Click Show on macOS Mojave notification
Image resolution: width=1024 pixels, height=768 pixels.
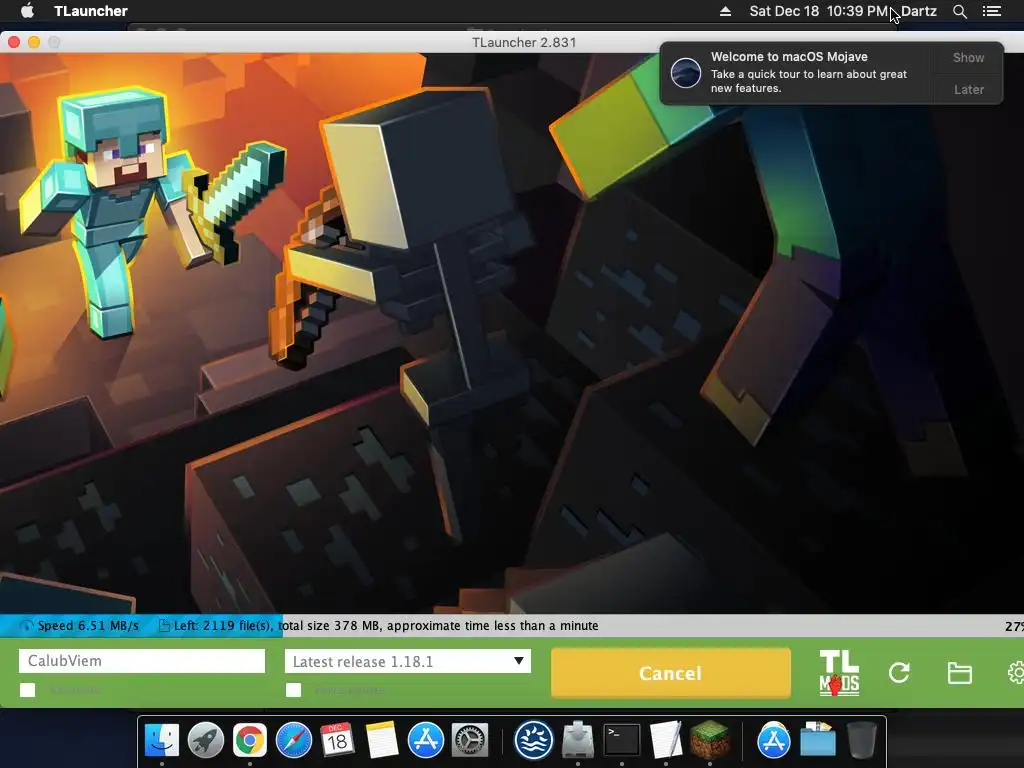pos(968,57)
